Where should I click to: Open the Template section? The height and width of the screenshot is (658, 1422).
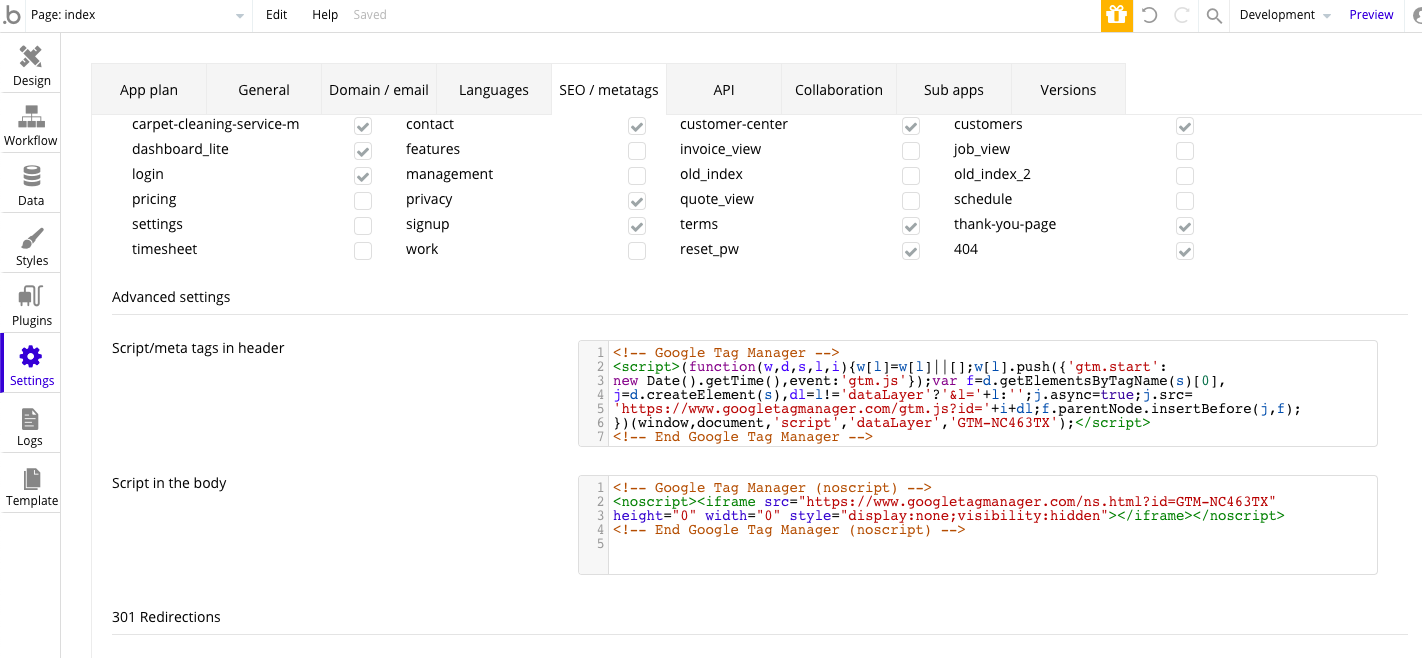point(31,485)
